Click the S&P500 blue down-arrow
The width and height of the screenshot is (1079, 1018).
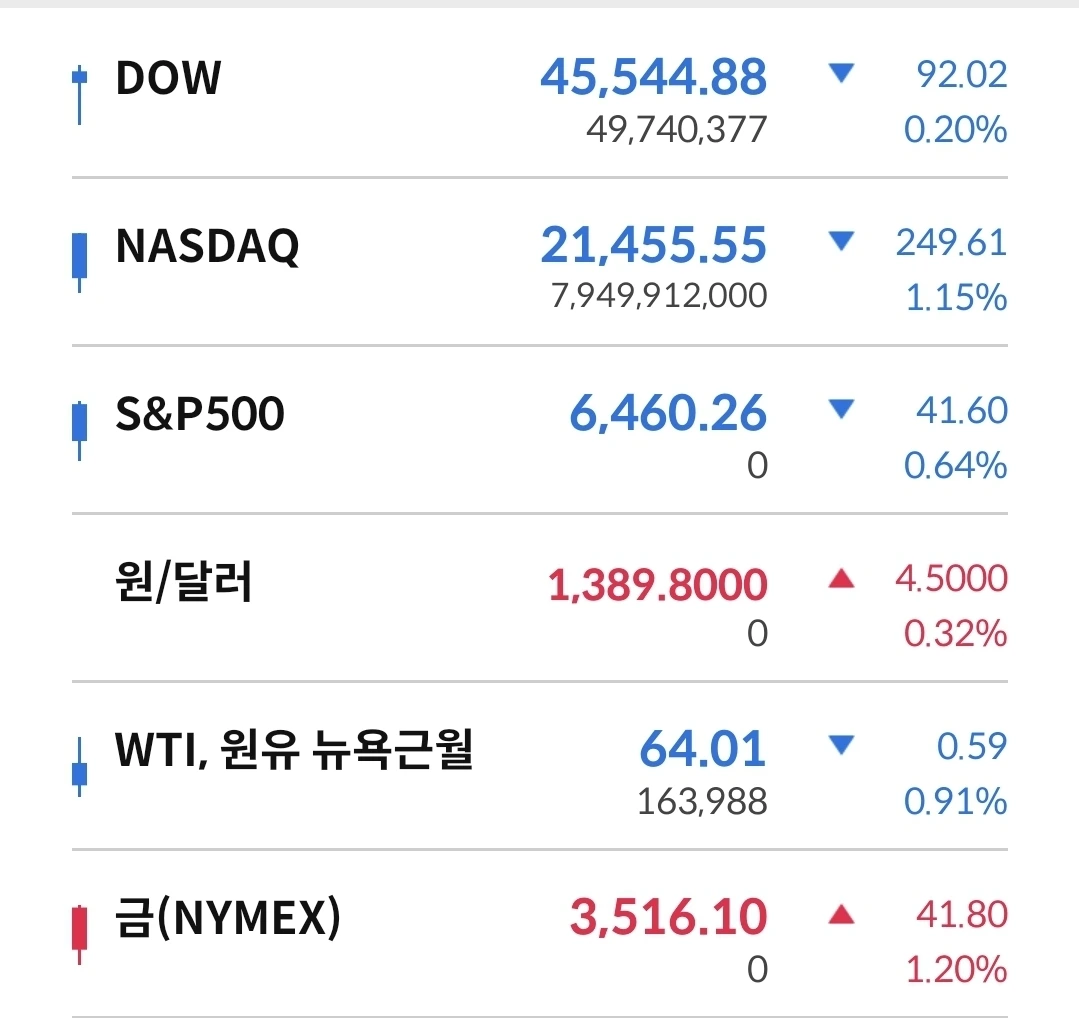pos(842,410)
